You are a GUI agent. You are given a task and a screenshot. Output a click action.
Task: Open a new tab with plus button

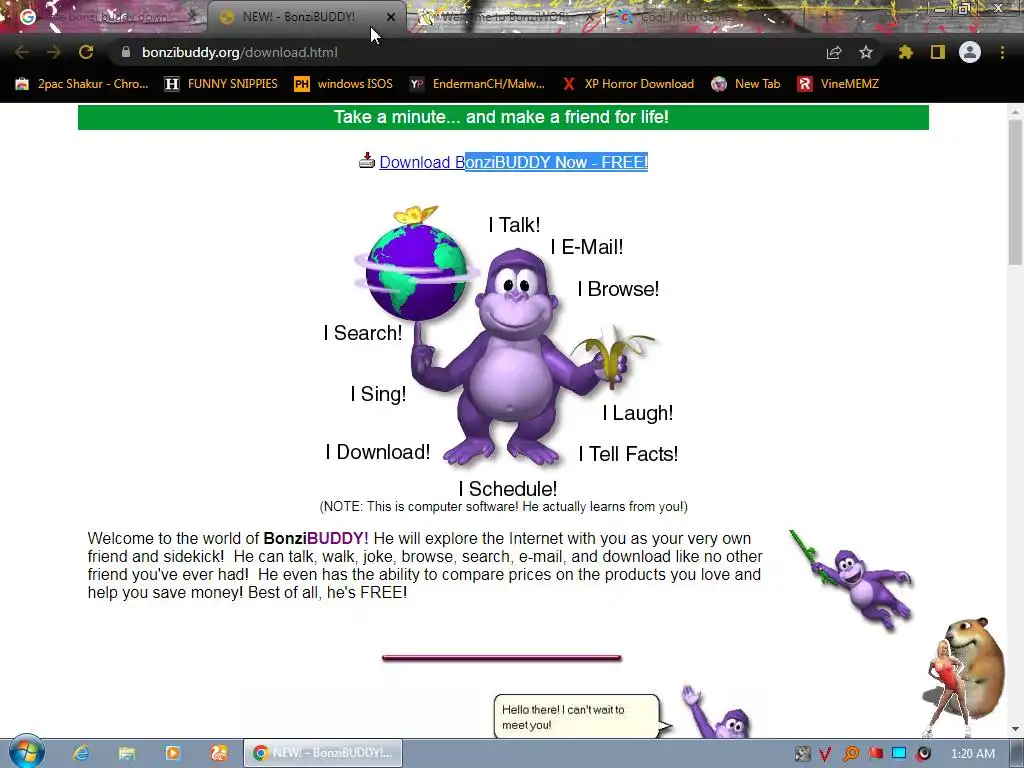tap(826, 16)
